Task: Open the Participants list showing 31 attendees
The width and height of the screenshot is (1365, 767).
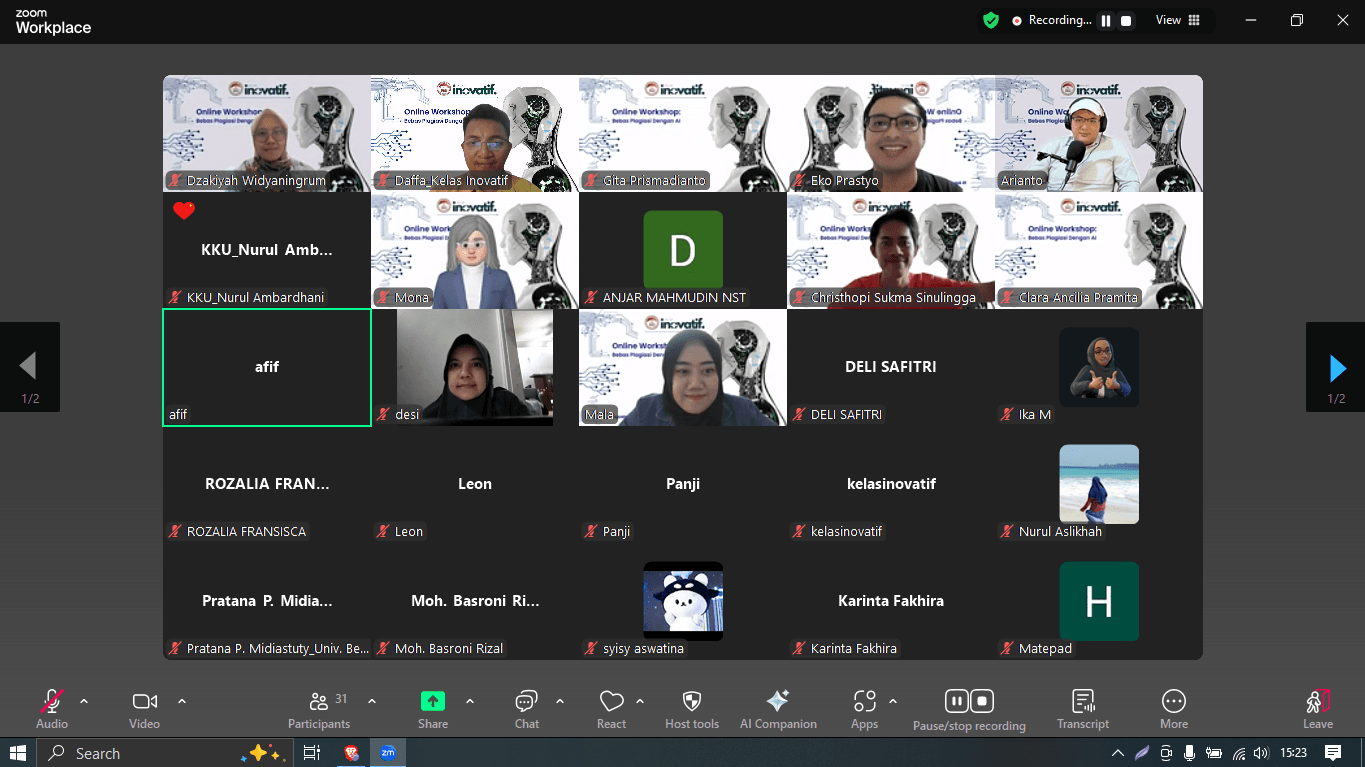Action: click(x=319, y=700)
